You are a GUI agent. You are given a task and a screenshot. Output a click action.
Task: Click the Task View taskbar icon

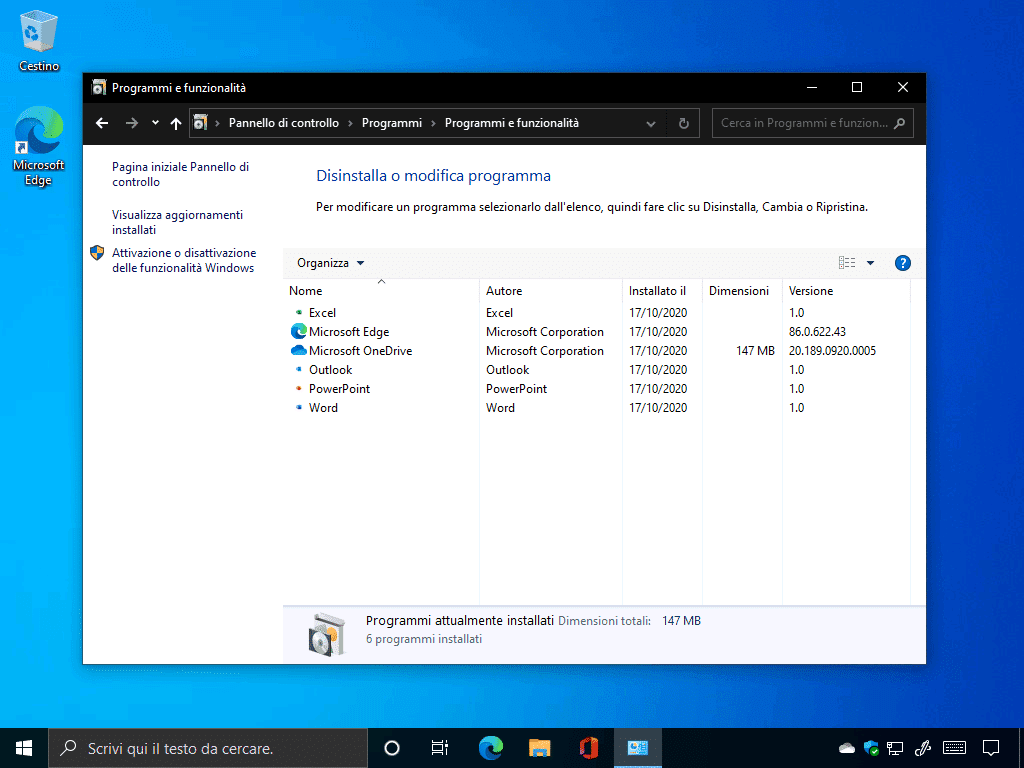coord(440,747)
